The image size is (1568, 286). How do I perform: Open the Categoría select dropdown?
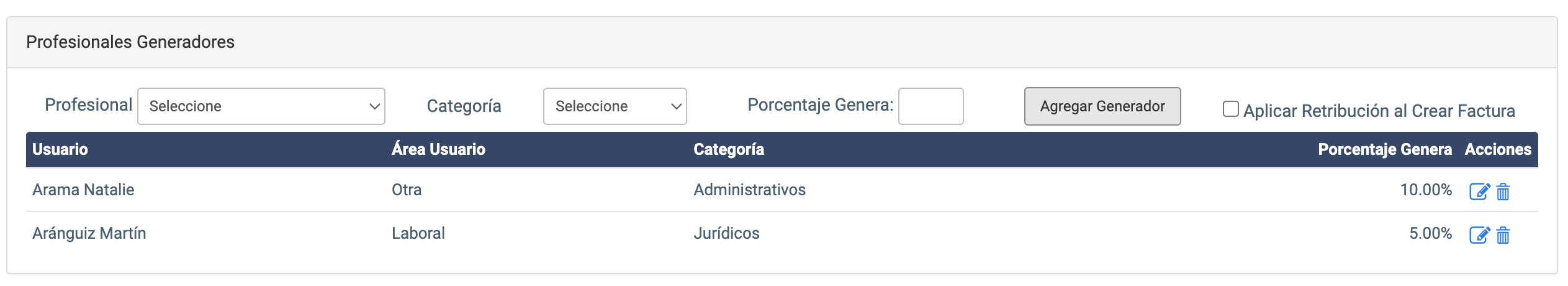tap(615, 106)
